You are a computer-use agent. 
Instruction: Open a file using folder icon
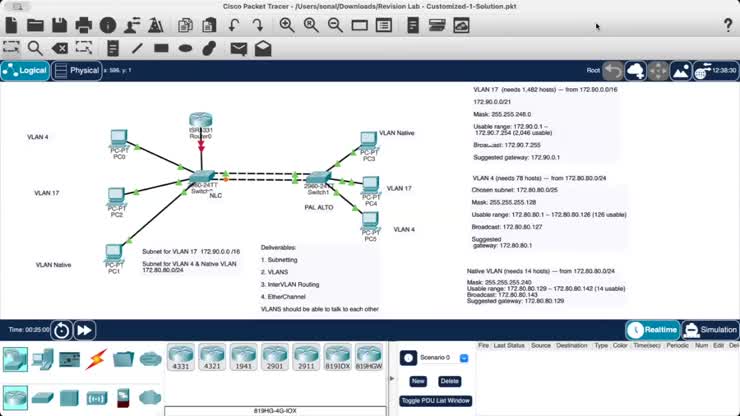click(35, 25)
